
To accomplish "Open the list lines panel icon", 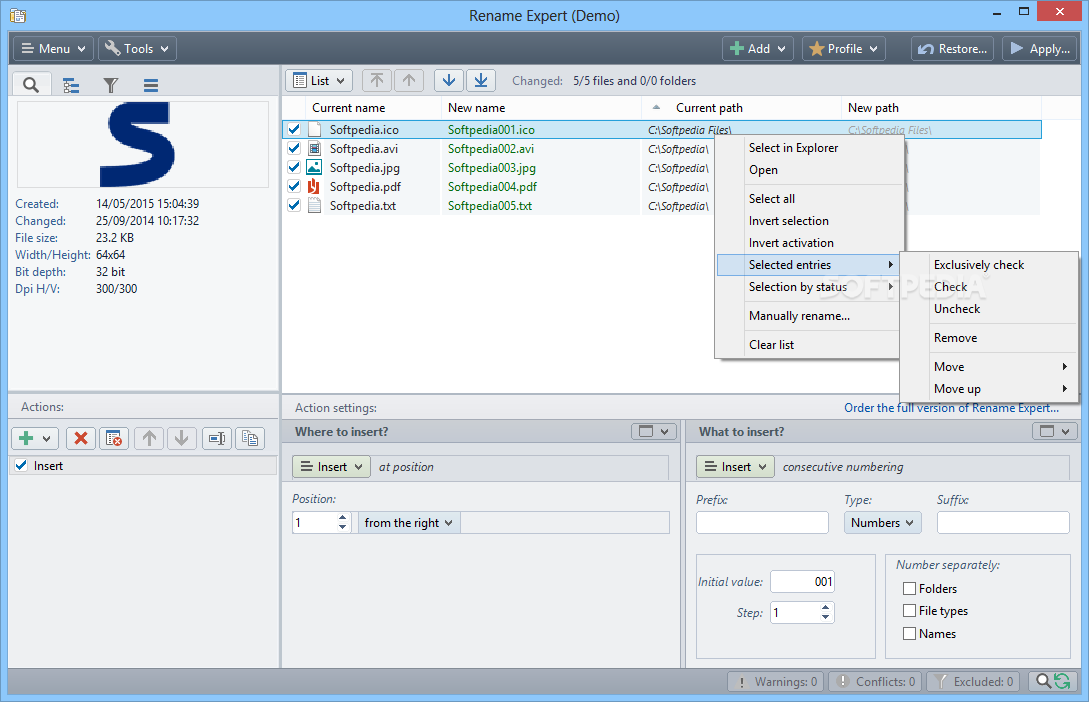I will pyautogui.click(x=151, y=85).
